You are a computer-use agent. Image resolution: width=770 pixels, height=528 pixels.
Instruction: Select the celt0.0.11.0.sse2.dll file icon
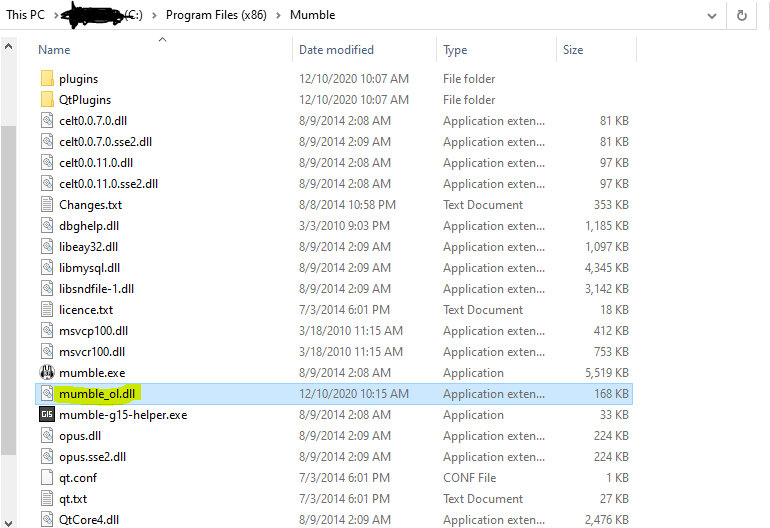pos(47,184)
